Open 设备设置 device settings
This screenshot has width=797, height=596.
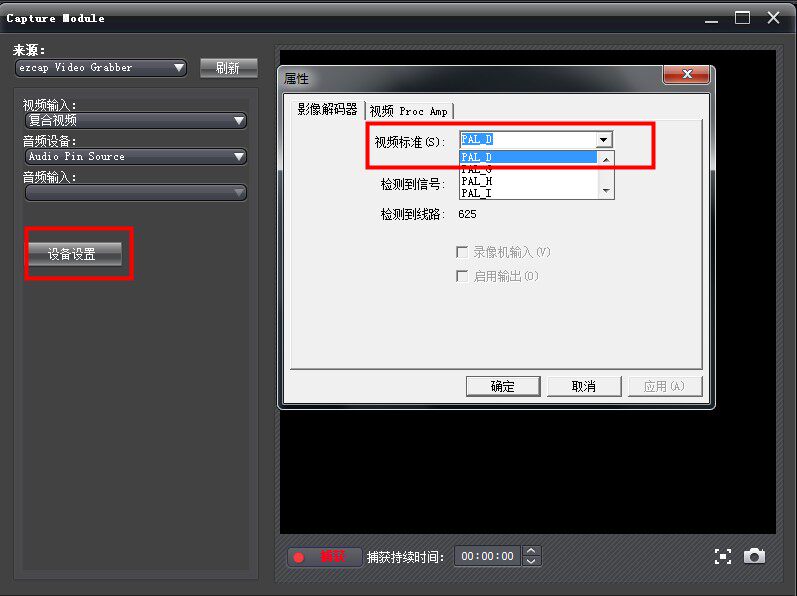[75, 254]
